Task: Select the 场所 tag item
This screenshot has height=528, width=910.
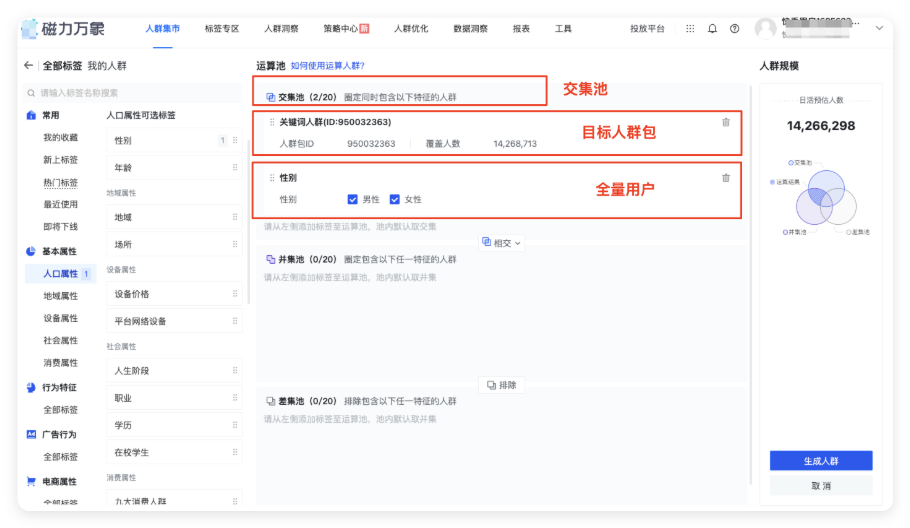Action: [x=174, y=244]
